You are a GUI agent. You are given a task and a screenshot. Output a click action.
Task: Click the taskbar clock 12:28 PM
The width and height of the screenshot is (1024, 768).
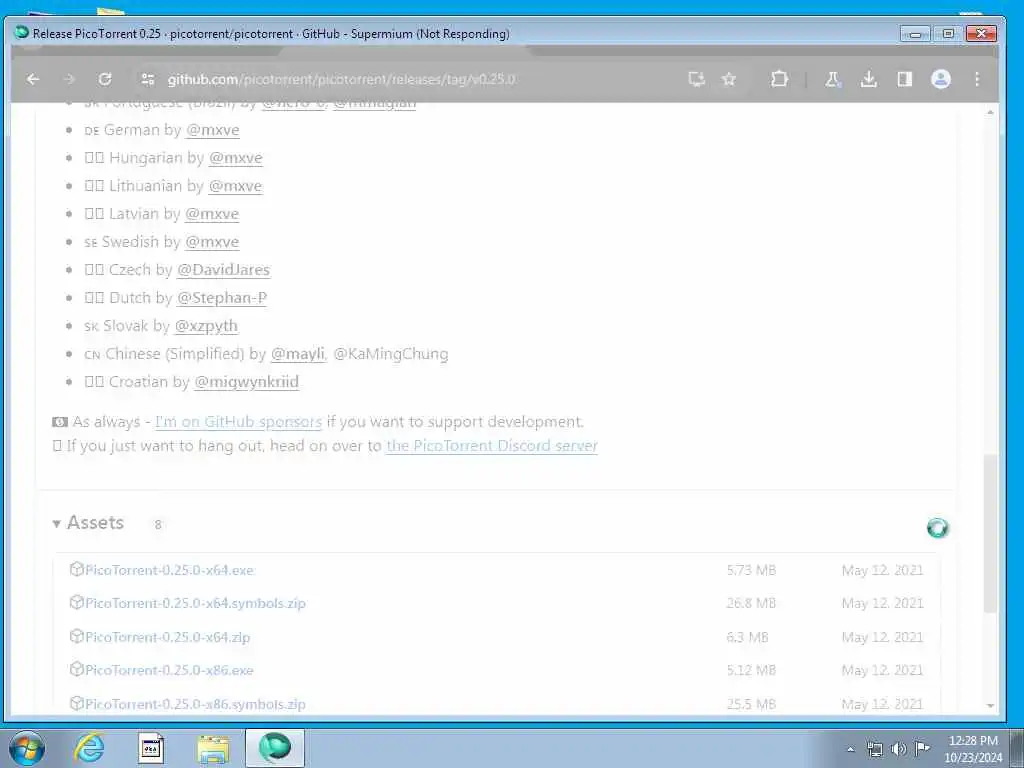[973, 741]
